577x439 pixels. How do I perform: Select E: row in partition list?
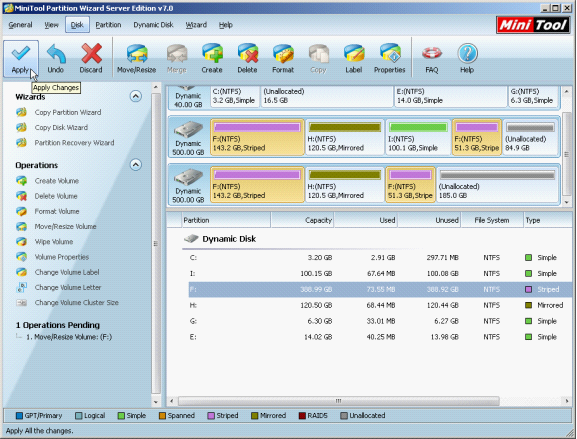[380, 337]
